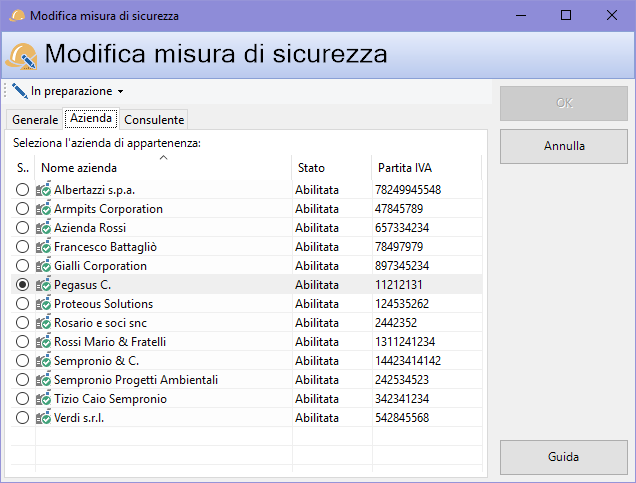Sort by the Stato column header
636x483 pixels.
click(331, 168)
